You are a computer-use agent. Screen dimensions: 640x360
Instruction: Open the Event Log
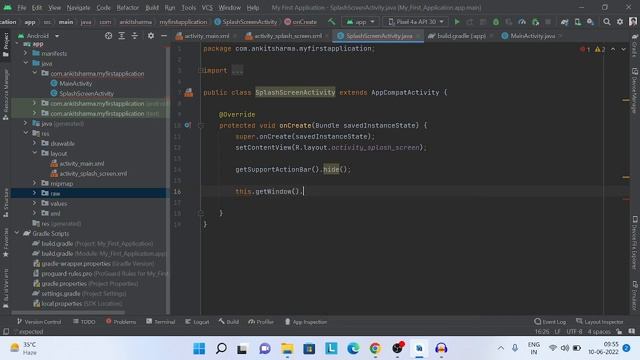[550, 322]
